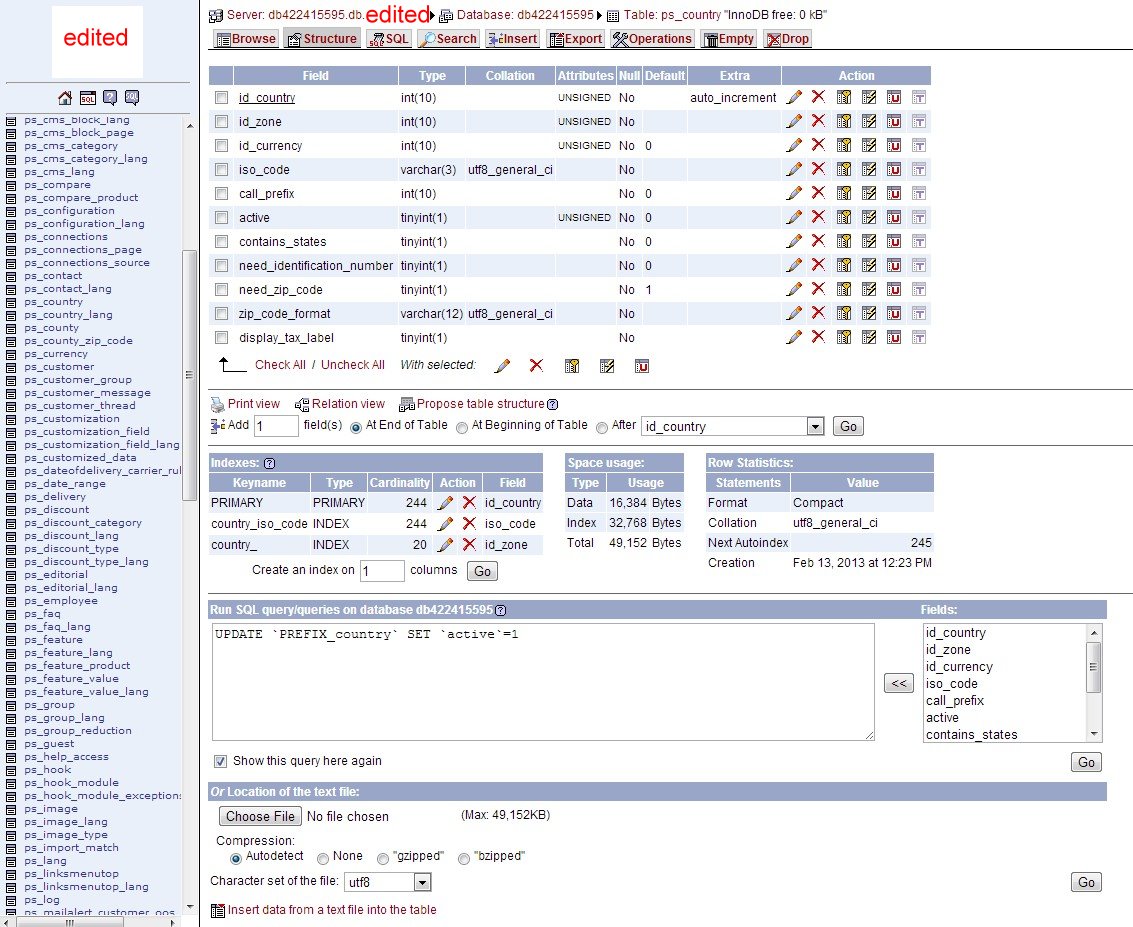Edit the contains_states field pencil icon
Viewport: 1133px width, 927px height.
click(x=793, y=241)
